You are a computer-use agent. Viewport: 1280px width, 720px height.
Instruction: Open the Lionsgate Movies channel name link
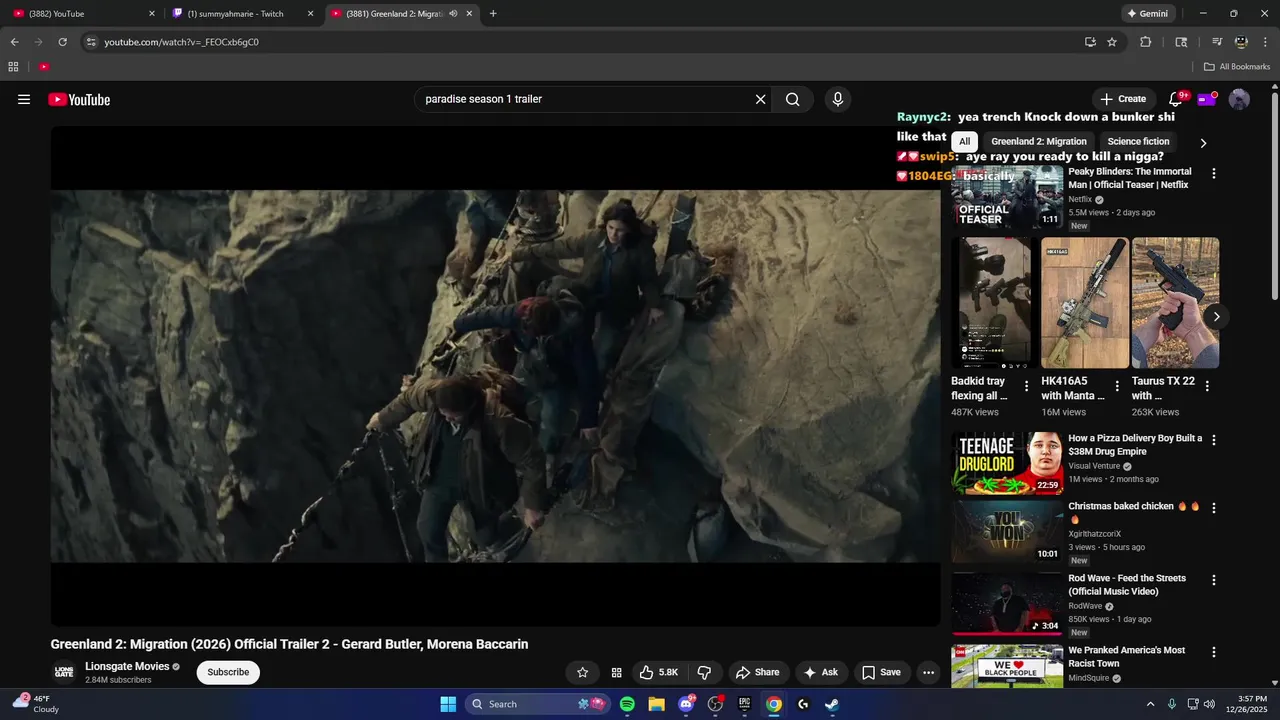127,666
